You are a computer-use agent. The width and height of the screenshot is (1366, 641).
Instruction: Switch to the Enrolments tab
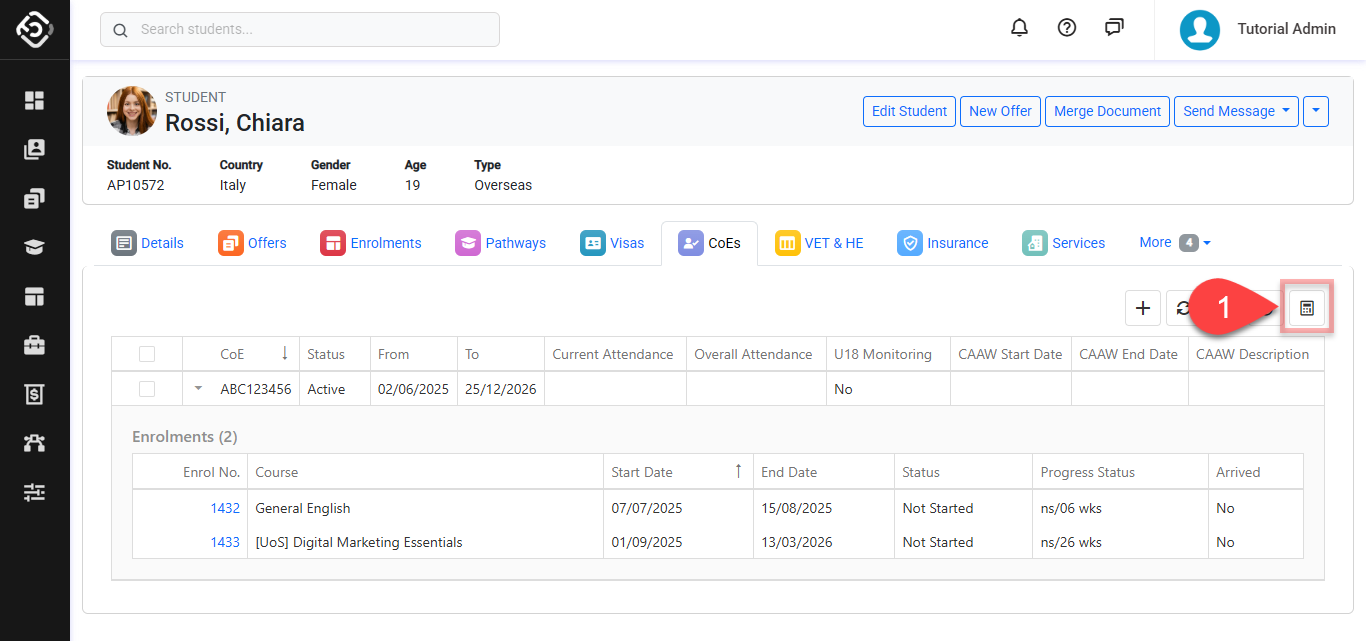[x=371, y=243]
